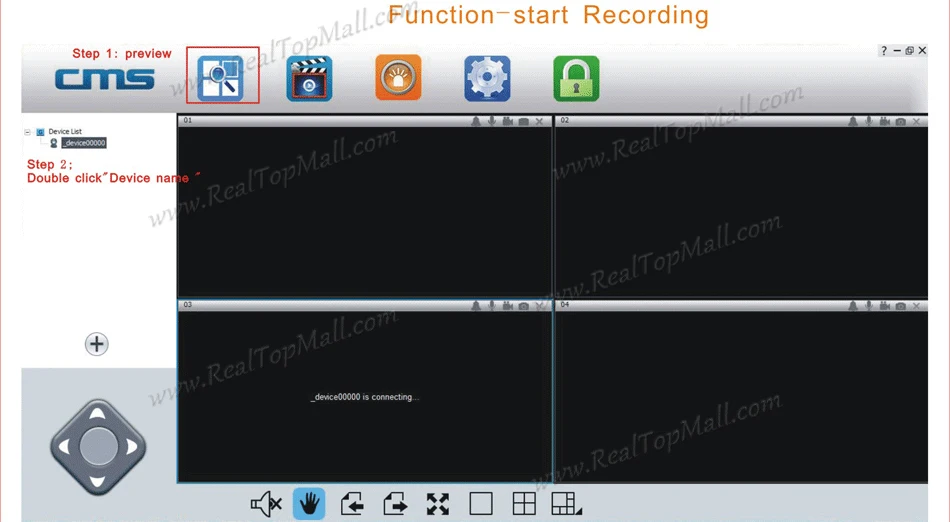This screenshot has width=950, height=522.
Task: Select the channel 01 video window
Action: (365, 211)
